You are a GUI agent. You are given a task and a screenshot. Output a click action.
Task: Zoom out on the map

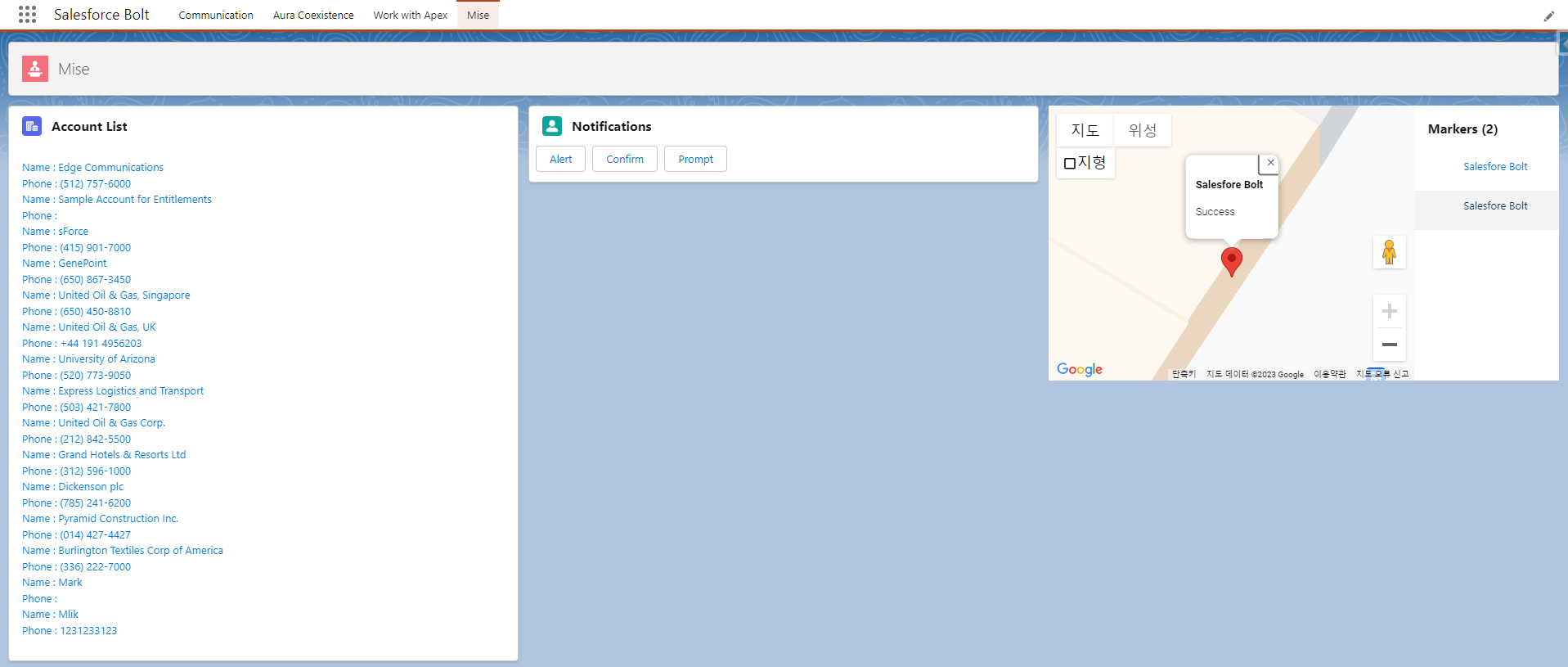pyautogui.click(x=1389, y=345)
